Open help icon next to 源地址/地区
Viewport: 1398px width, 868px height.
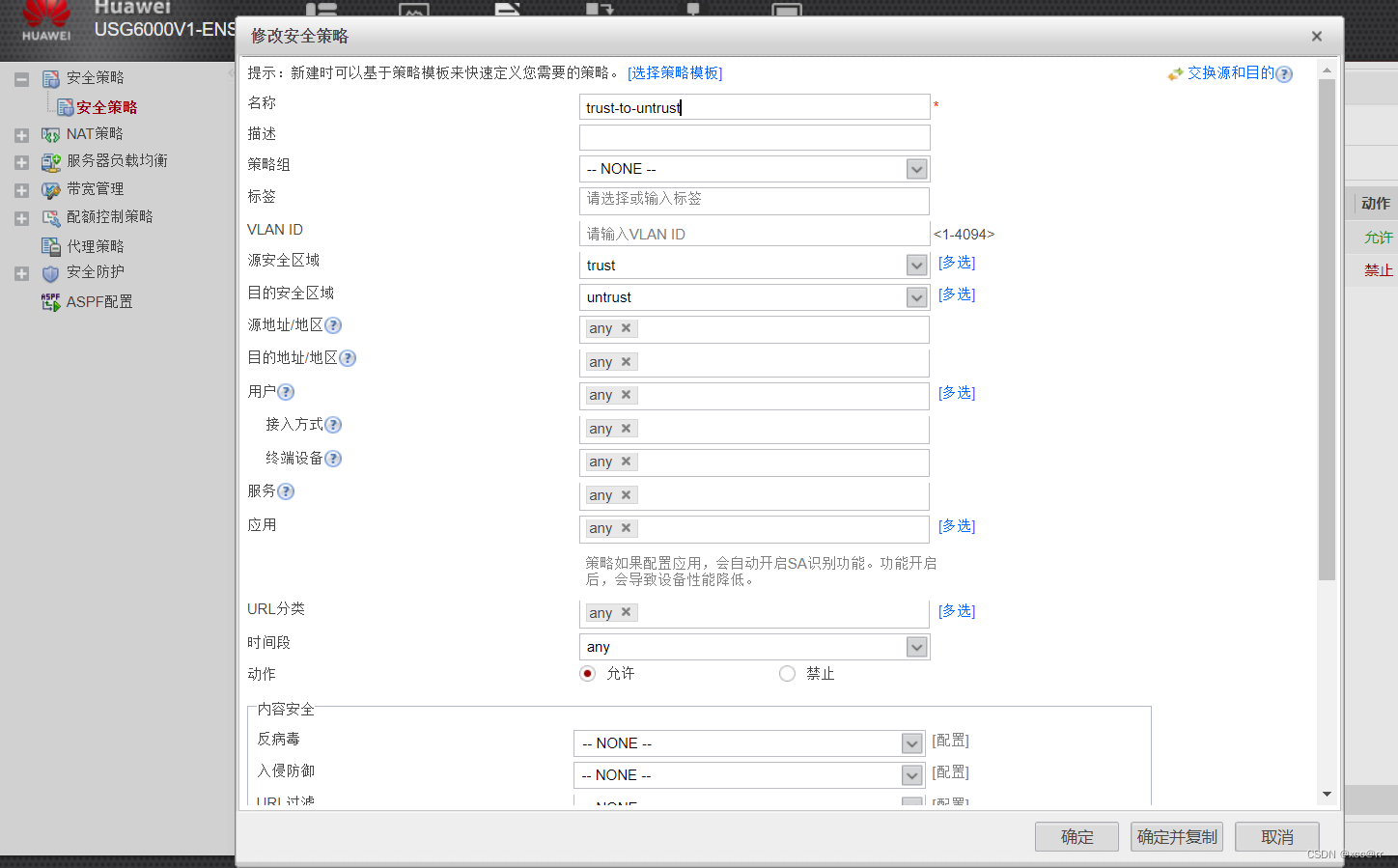pyautogui.click(x=333, y=325)
